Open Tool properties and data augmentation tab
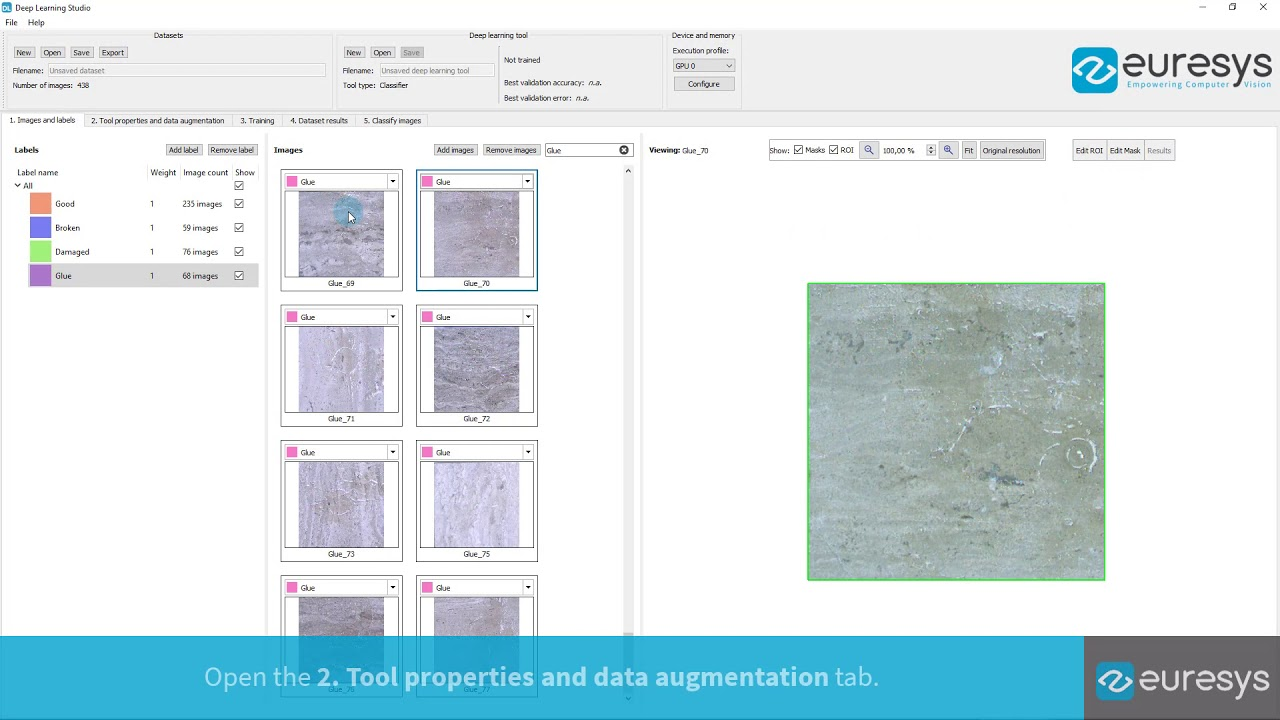Viewport: 1280px width, 720px height. pos(157,120)
